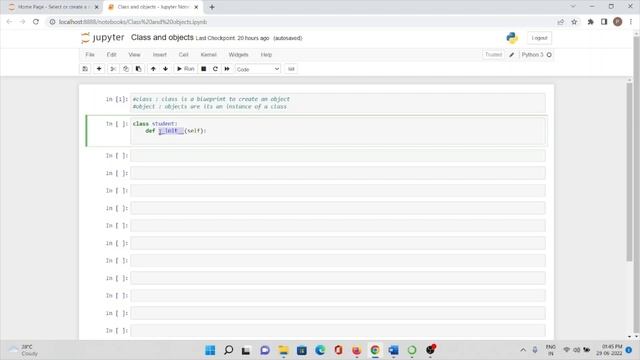Viewport: 640px width, 360px height.
Task: Open the Edit menu
Action: click(111, 55)
